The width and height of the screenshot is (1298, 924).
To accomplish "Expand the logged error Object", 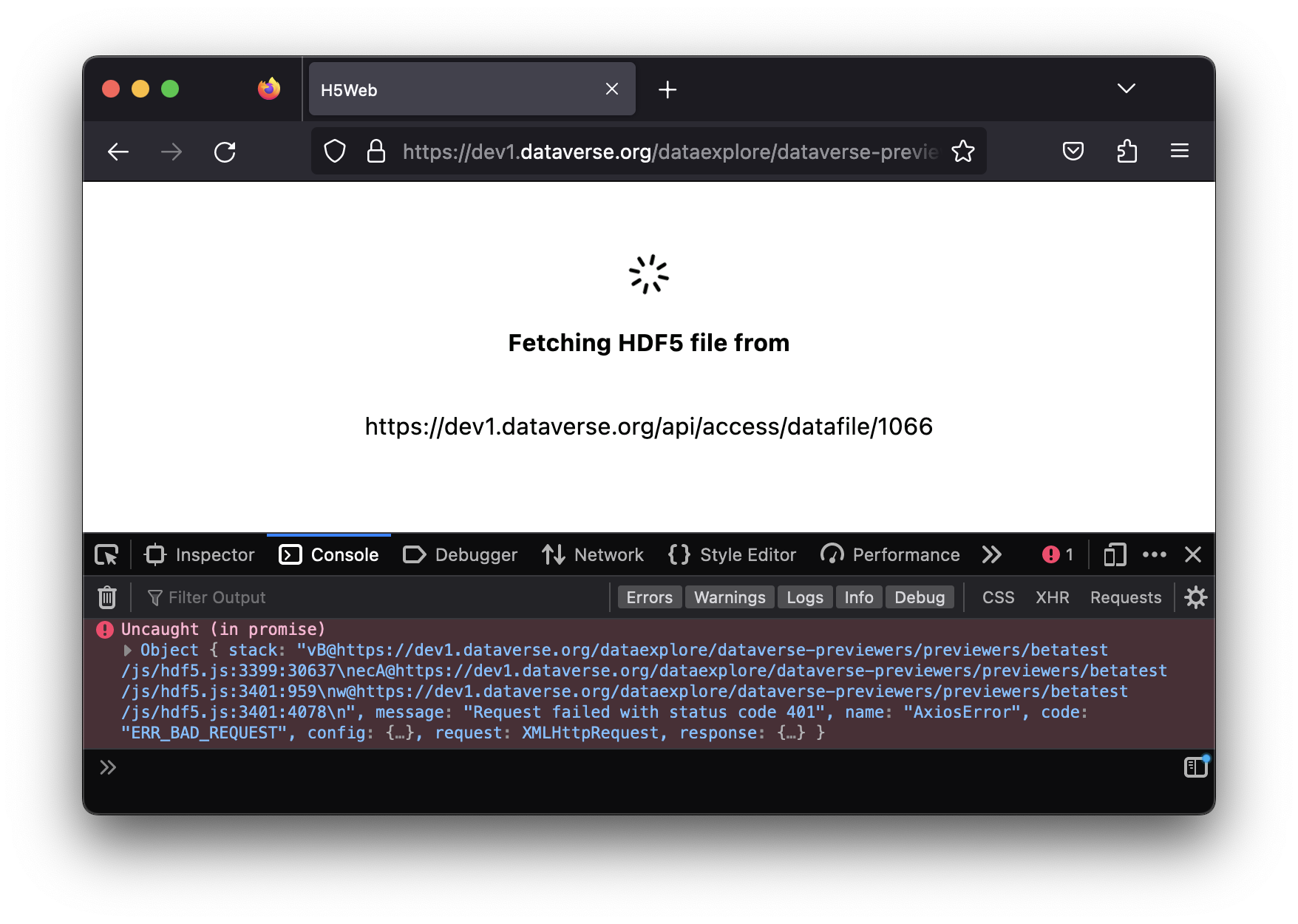I will tap(128, 650).
